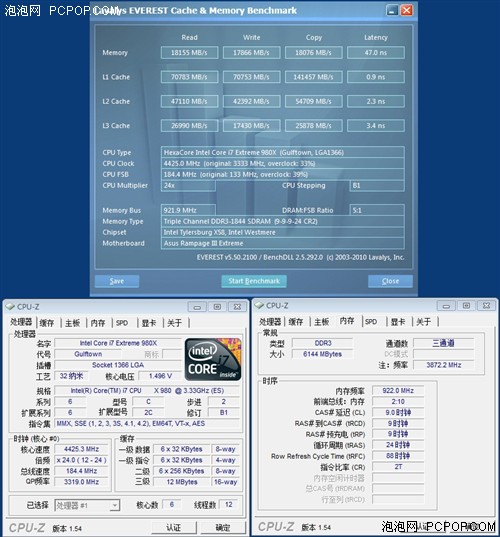Select 主板 tab in right CPU-Z window
Screen dimensions: 500x537
point(322,322)
